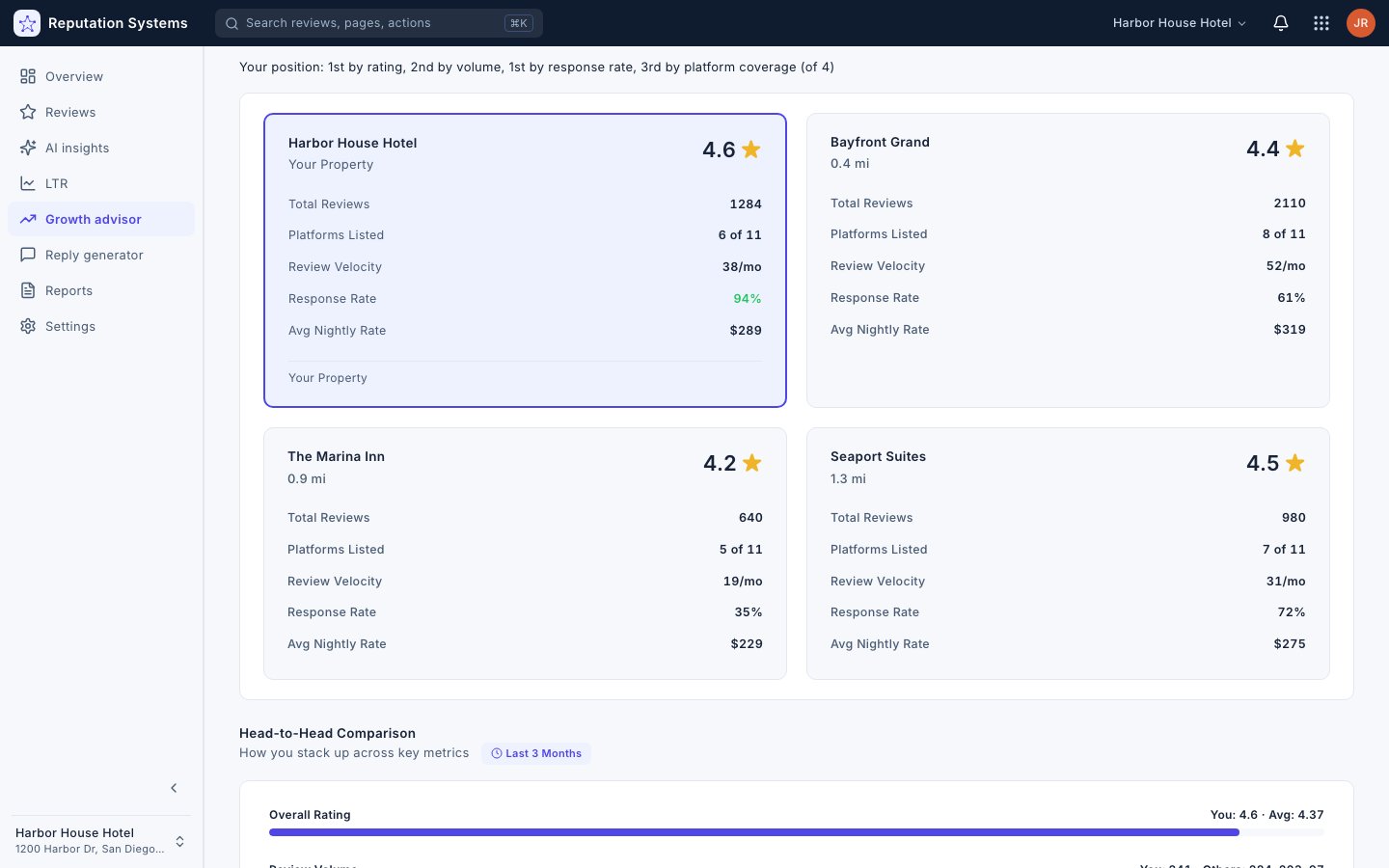
Task: Click the Reports document icon
Action: [x=28, y=290]
